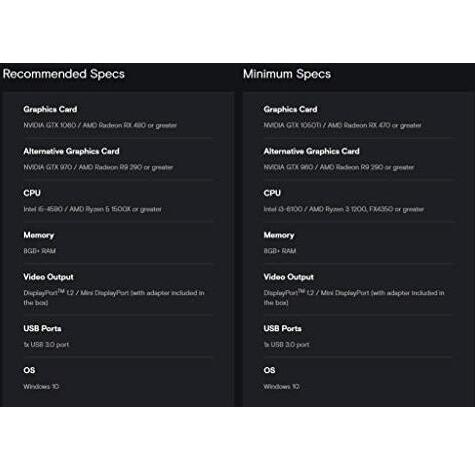Click NVIDIA GTX 1060 recommended graphics text
This screenshot has width=475, height=475.
[x=100, y=125]
